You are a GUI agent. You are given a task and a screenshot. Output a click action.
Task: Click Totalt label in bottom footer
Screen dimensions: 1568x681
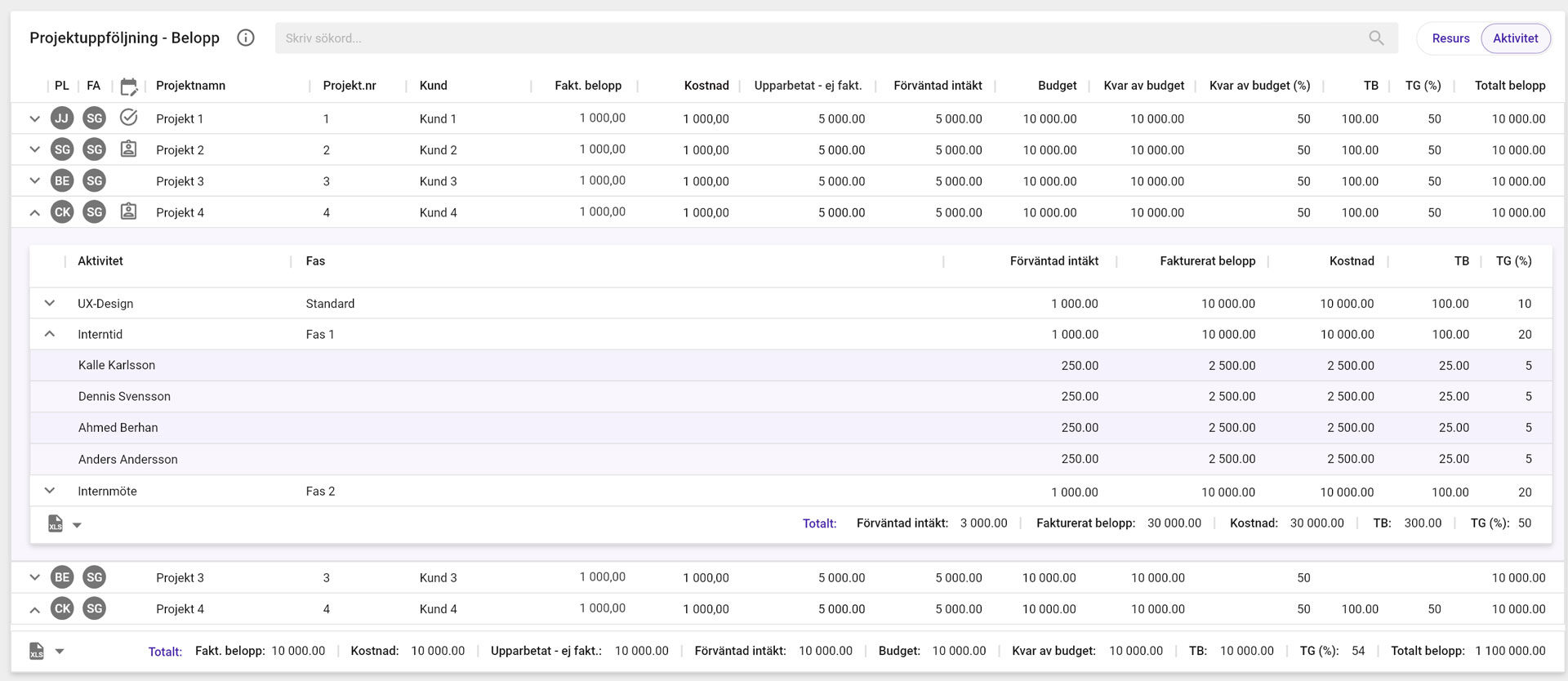click(165, 652)
